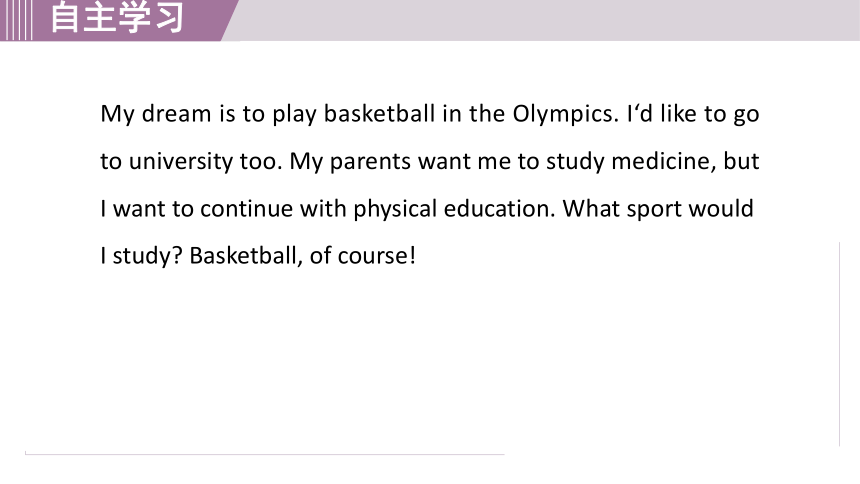860x484 pixels.
Task: Click the contraction I'd in first line
Action: tap(640, 114)
